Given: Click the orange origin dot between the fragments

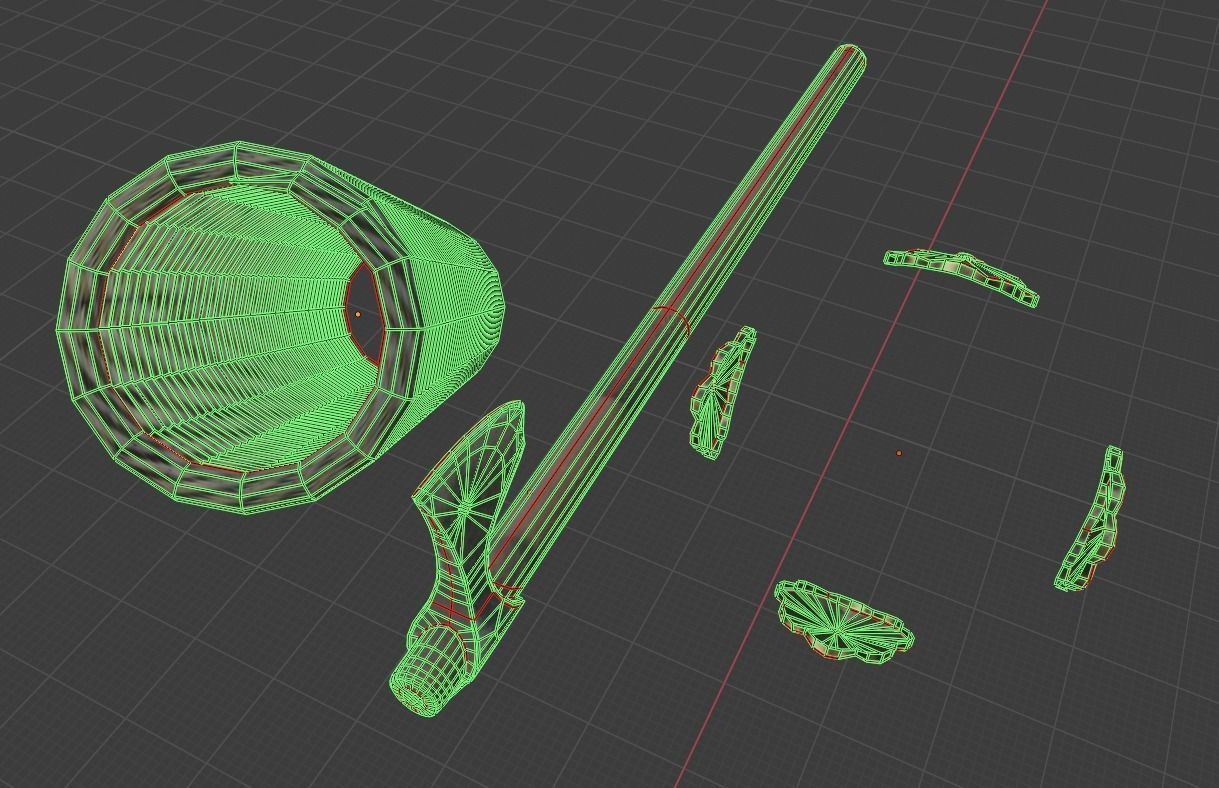Looking at the screenshot, I should click(899, 453).
